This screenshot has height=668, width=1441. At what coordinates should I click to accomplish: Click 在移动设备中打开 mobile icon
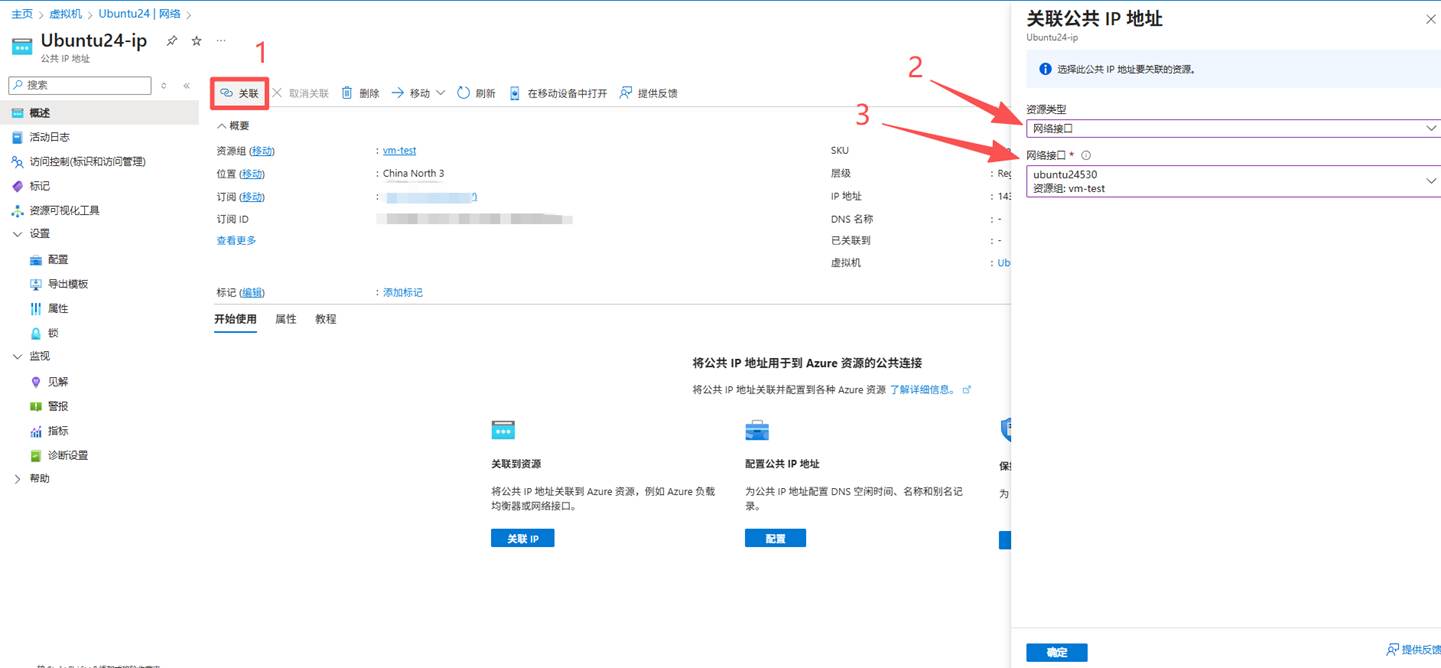[x=515, y=93]
